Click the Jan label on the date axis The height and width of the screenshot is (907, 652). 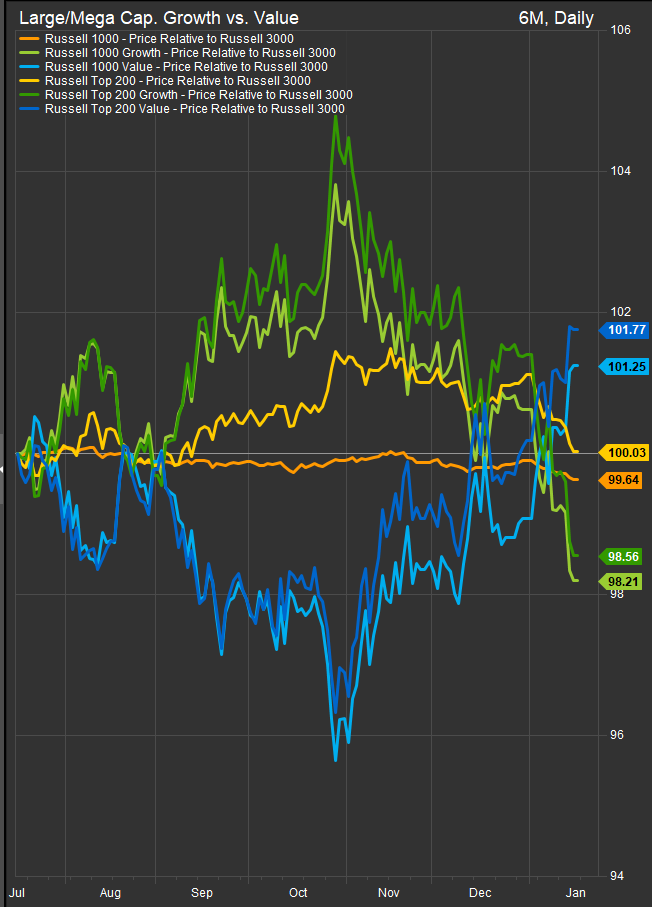click(576, 890)
